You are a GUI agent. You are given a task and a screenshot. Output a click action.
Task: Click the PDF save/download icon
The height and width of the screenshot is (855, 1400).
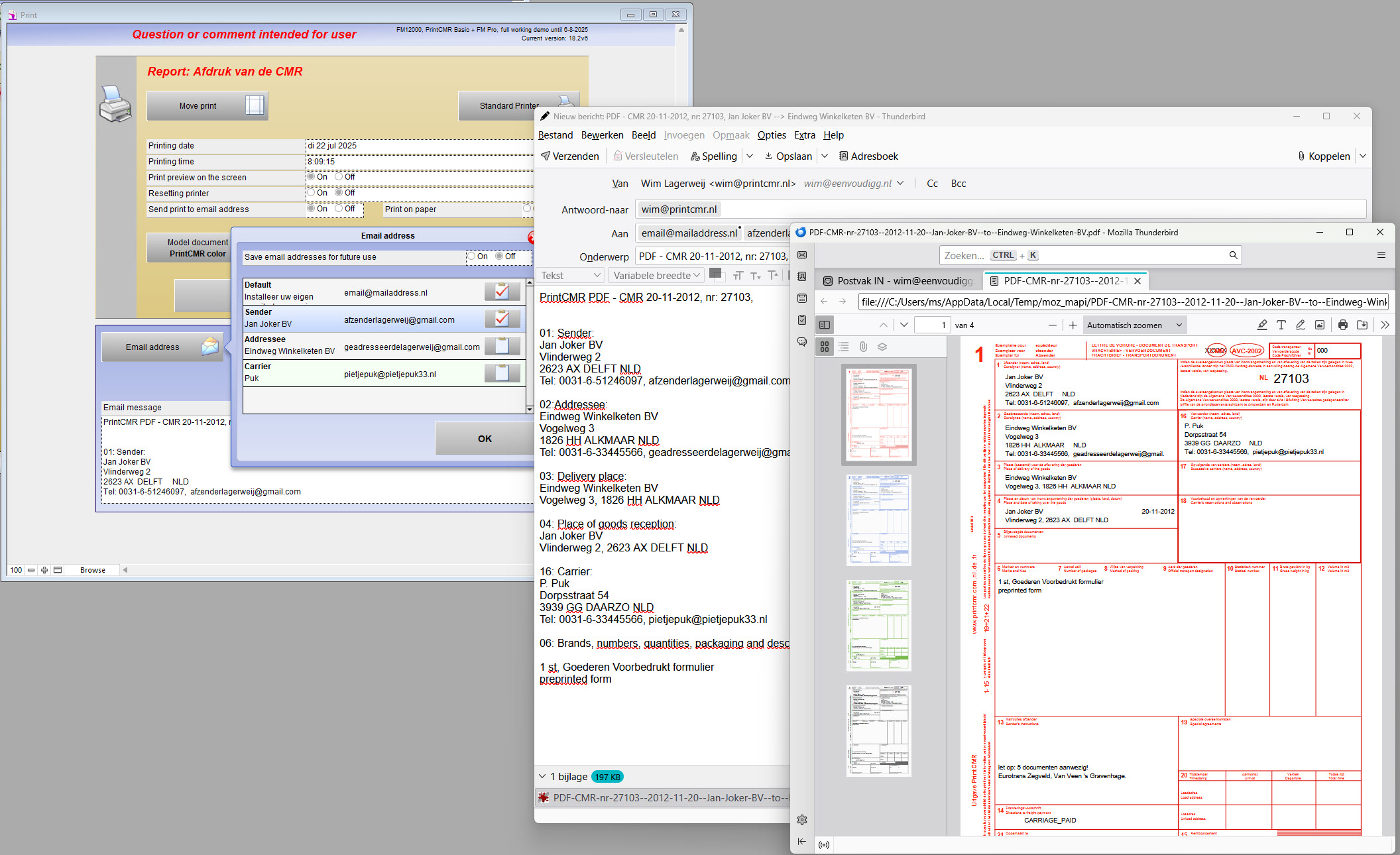tap(1362, 325)
